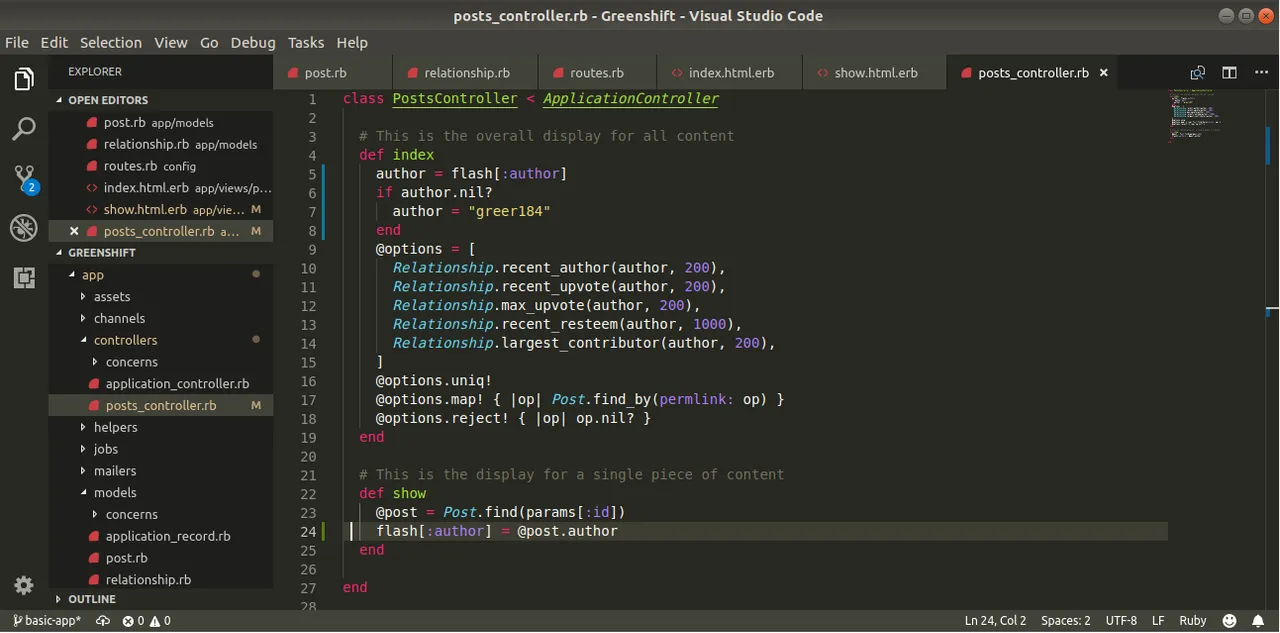The height and width of the screenshot is (633, 1280).
Task: Open relationship.rb in file tree
Action: [161, 580]
